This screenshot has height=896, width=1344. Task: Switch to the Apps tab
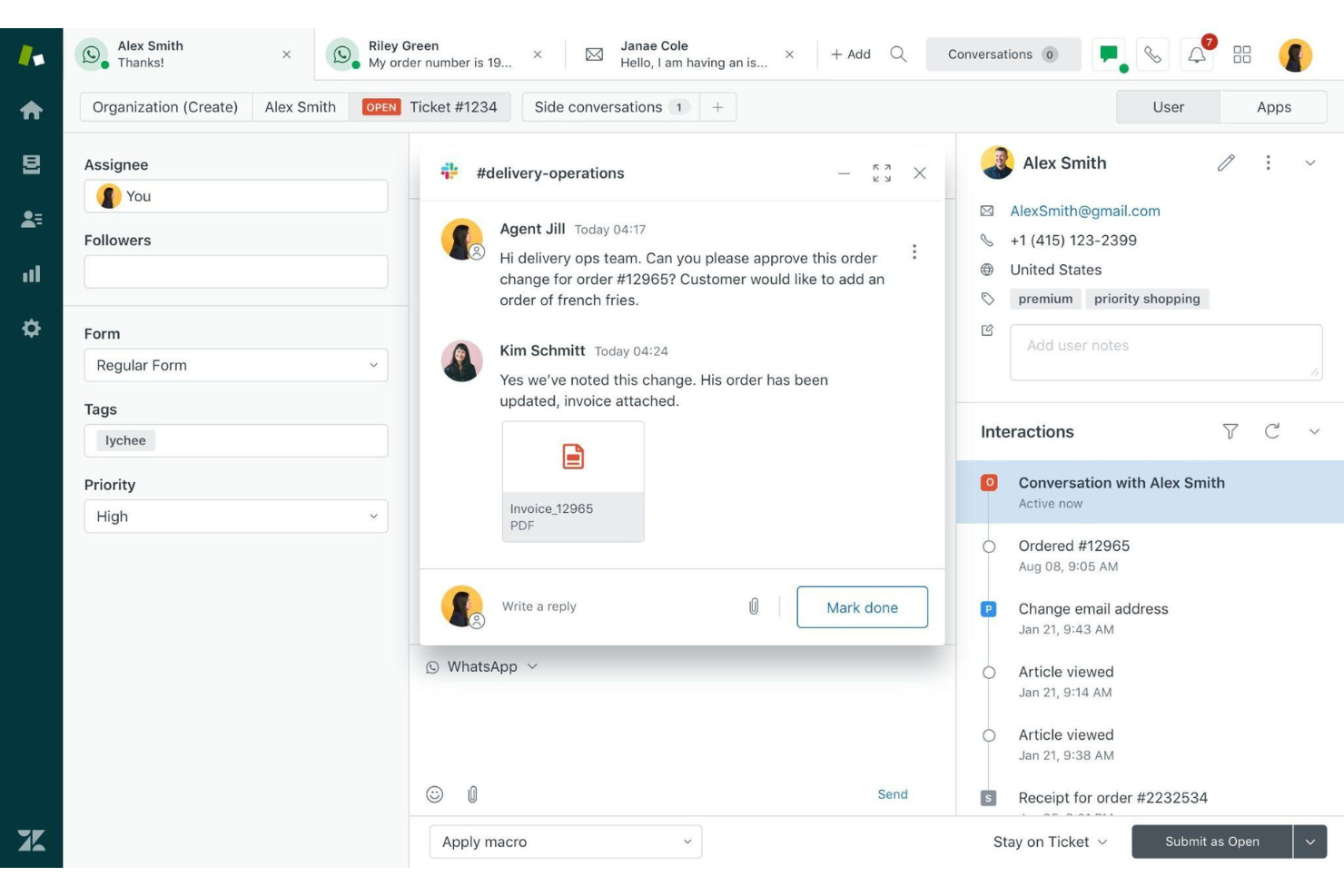(x=1273, y=106)
